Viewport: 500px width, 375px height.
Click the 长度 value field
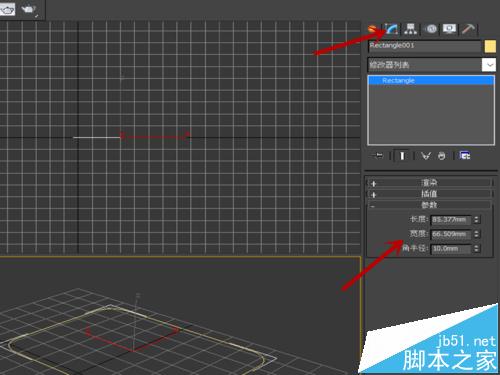451,220
